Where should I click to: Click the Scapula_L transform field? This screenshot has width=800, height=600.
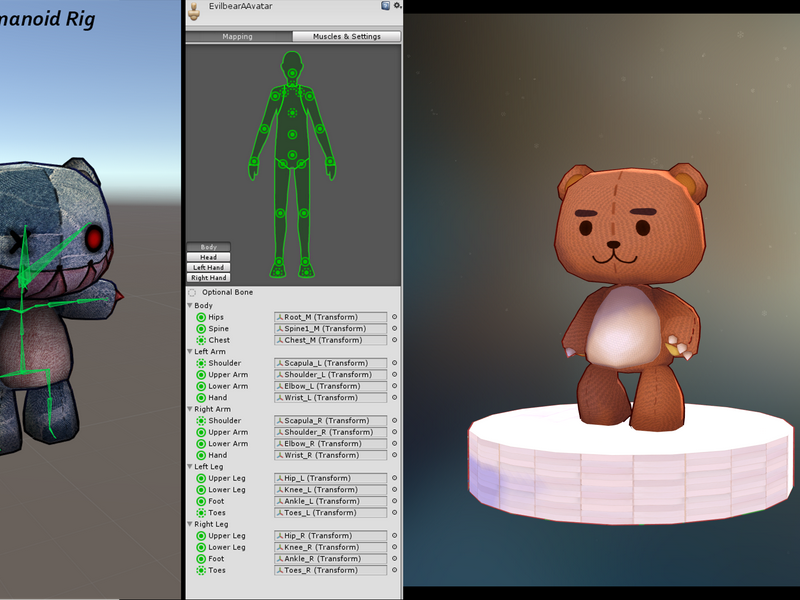point(331,363)
